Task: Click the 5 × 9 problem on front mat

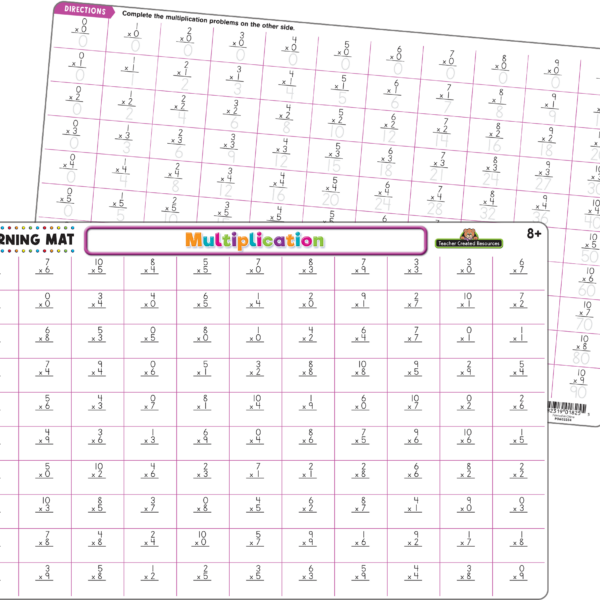Action: (361, 573)
